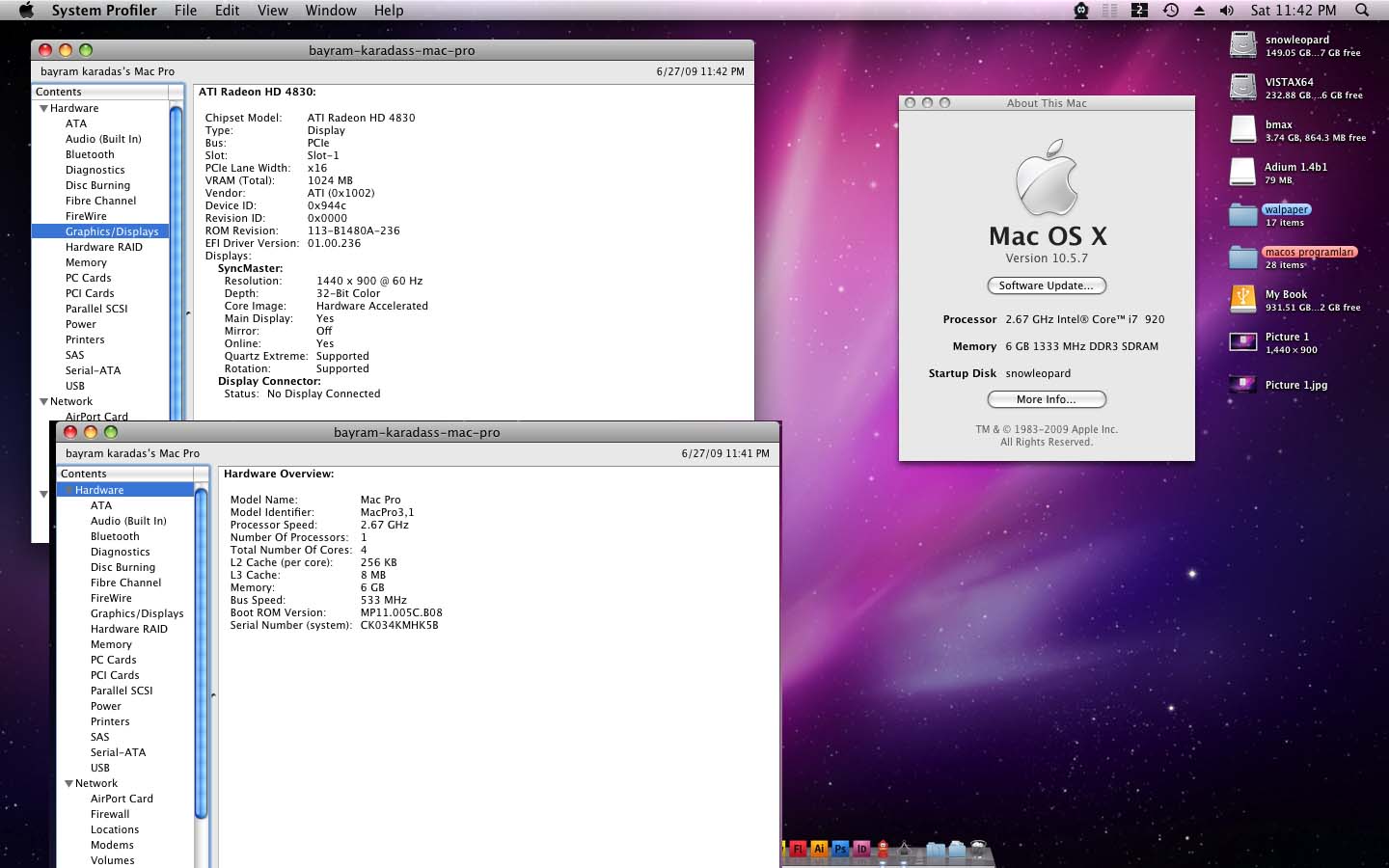Viewport: 1389px width, 868px height.
Task: Select the bmax volume icon on desktop
Action: (x=1243, y=129)
